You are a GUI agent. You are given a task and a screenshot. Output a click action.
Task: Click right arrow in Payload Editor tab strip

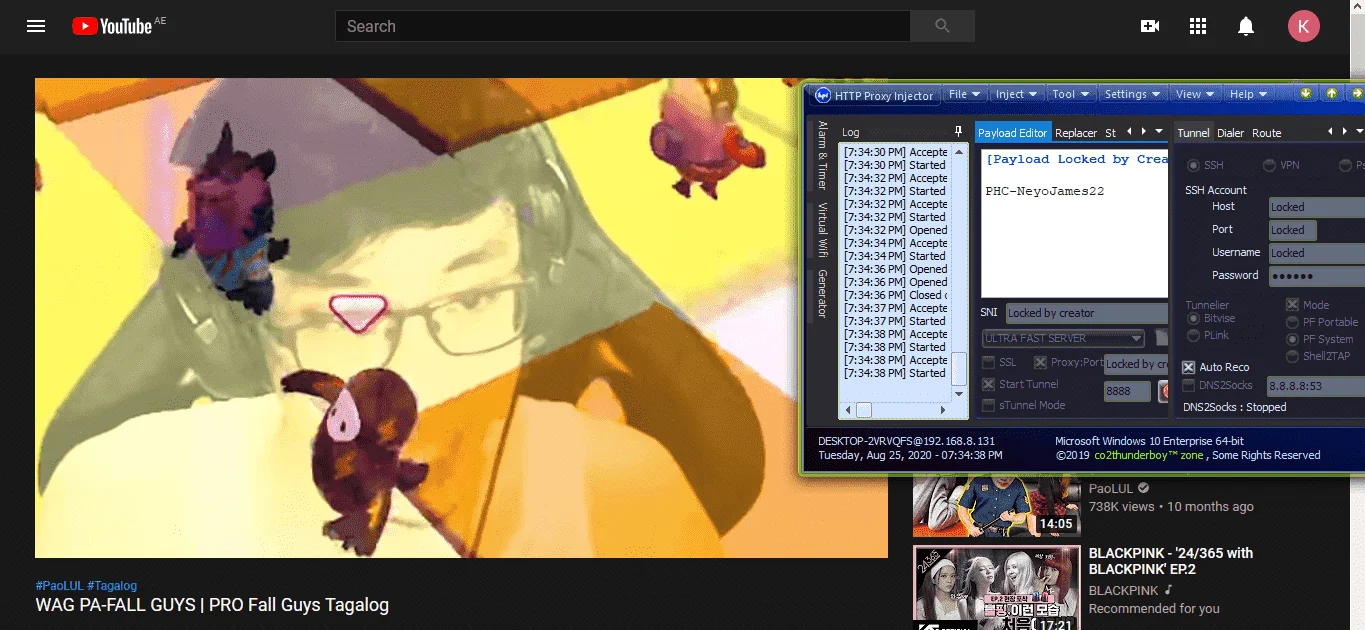tap(1144, 131)
